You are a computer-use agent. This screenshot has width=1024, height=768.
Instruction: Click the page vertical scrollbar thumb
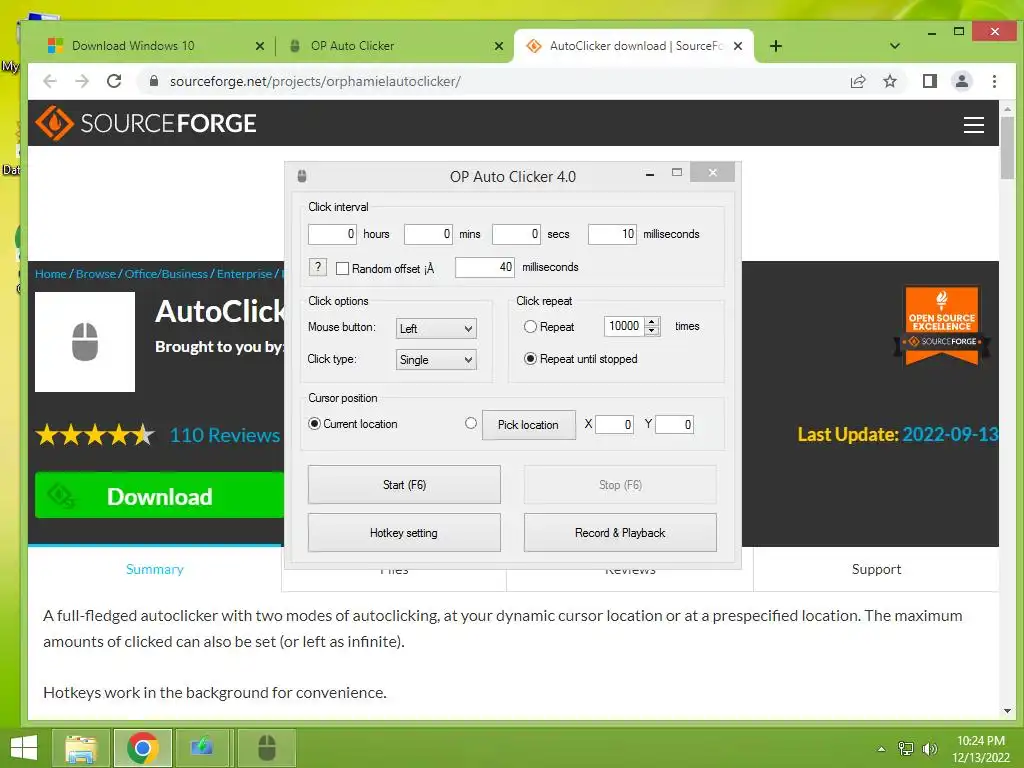coord(1007,147)
